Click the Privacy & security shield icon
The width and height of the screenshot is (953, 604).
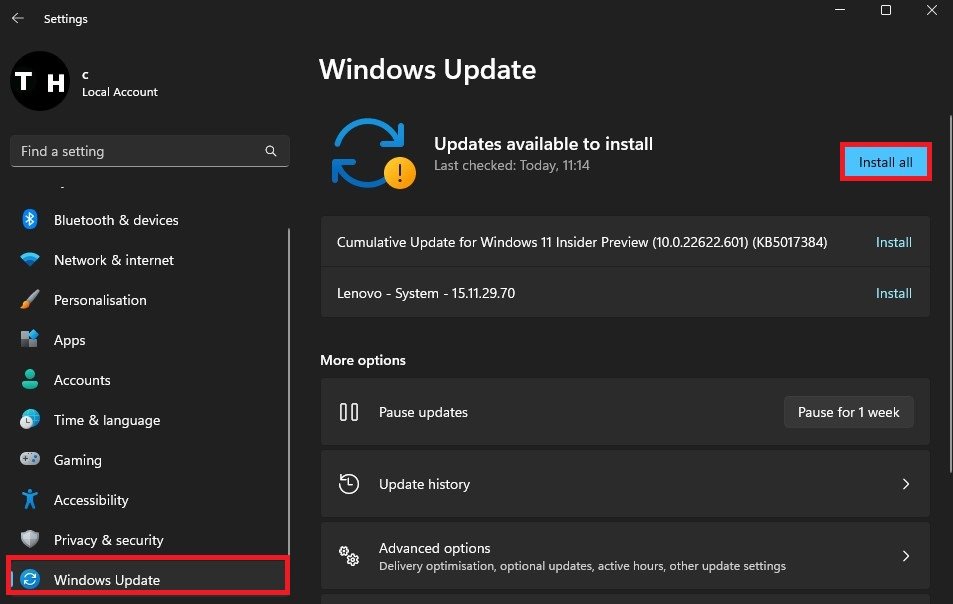coord(30,540)
